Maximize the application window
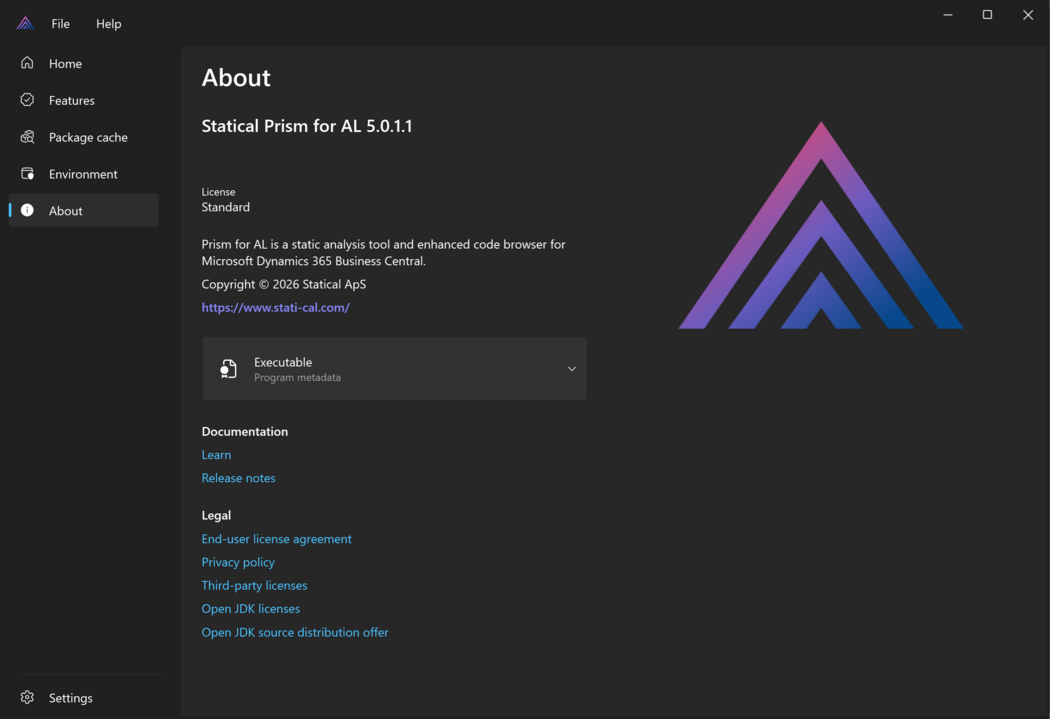Viewport: 1050px width, 719px height. pyautogui.click(x=987, y=15)
